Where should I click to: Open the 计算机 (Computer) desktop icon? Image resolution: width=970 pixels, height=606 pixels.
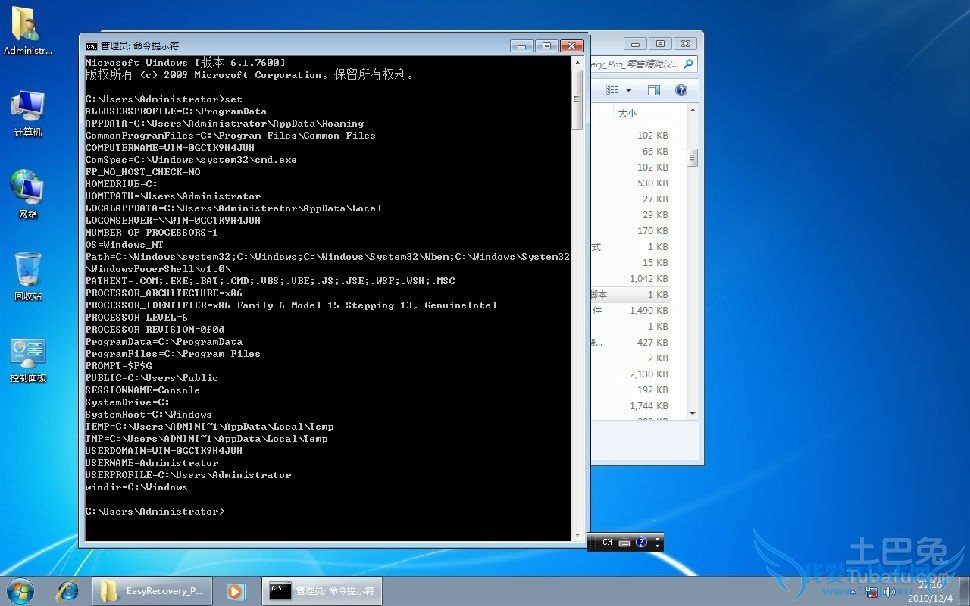[27, 114]
